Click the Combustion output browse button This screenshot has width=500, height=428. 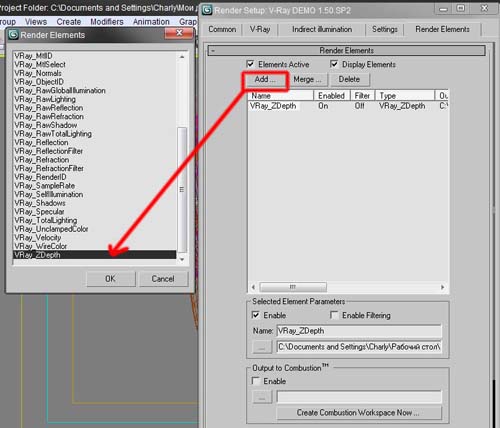tap(262, 397)
